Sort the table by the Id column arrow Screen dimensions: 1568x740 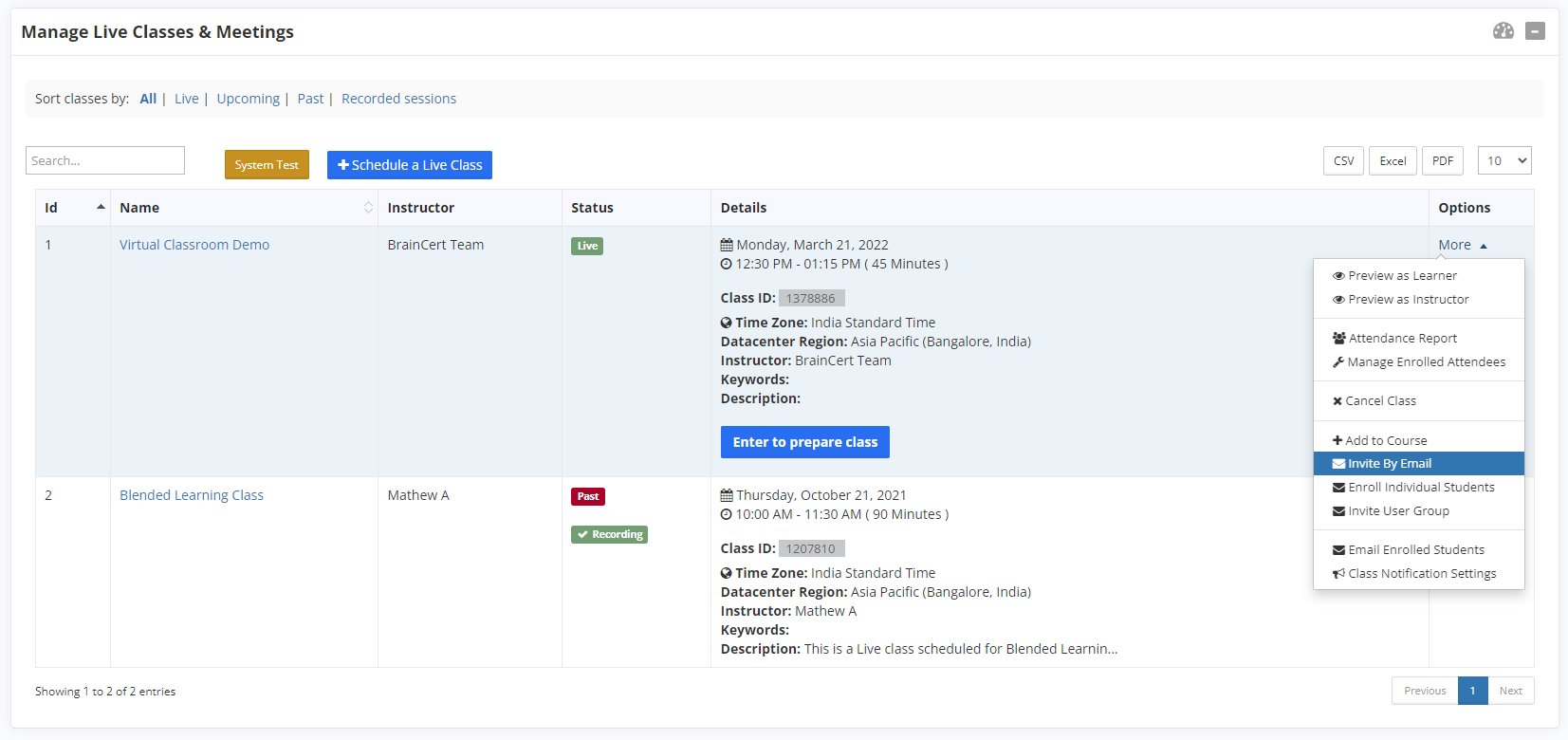pos(101,207)
